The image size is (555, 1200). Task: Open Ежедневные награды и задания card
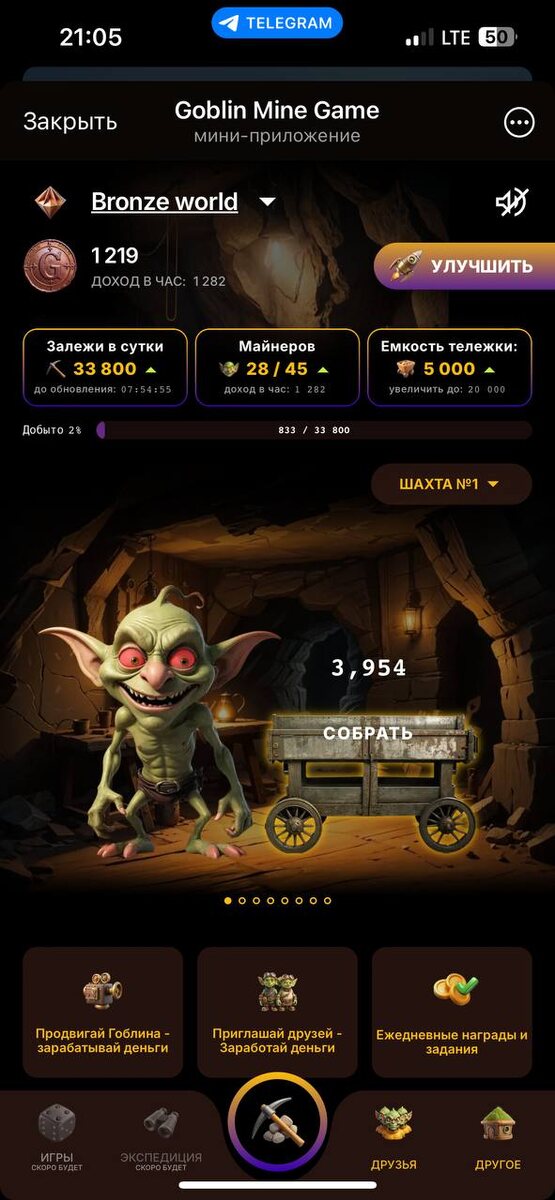coord(452,1012)
